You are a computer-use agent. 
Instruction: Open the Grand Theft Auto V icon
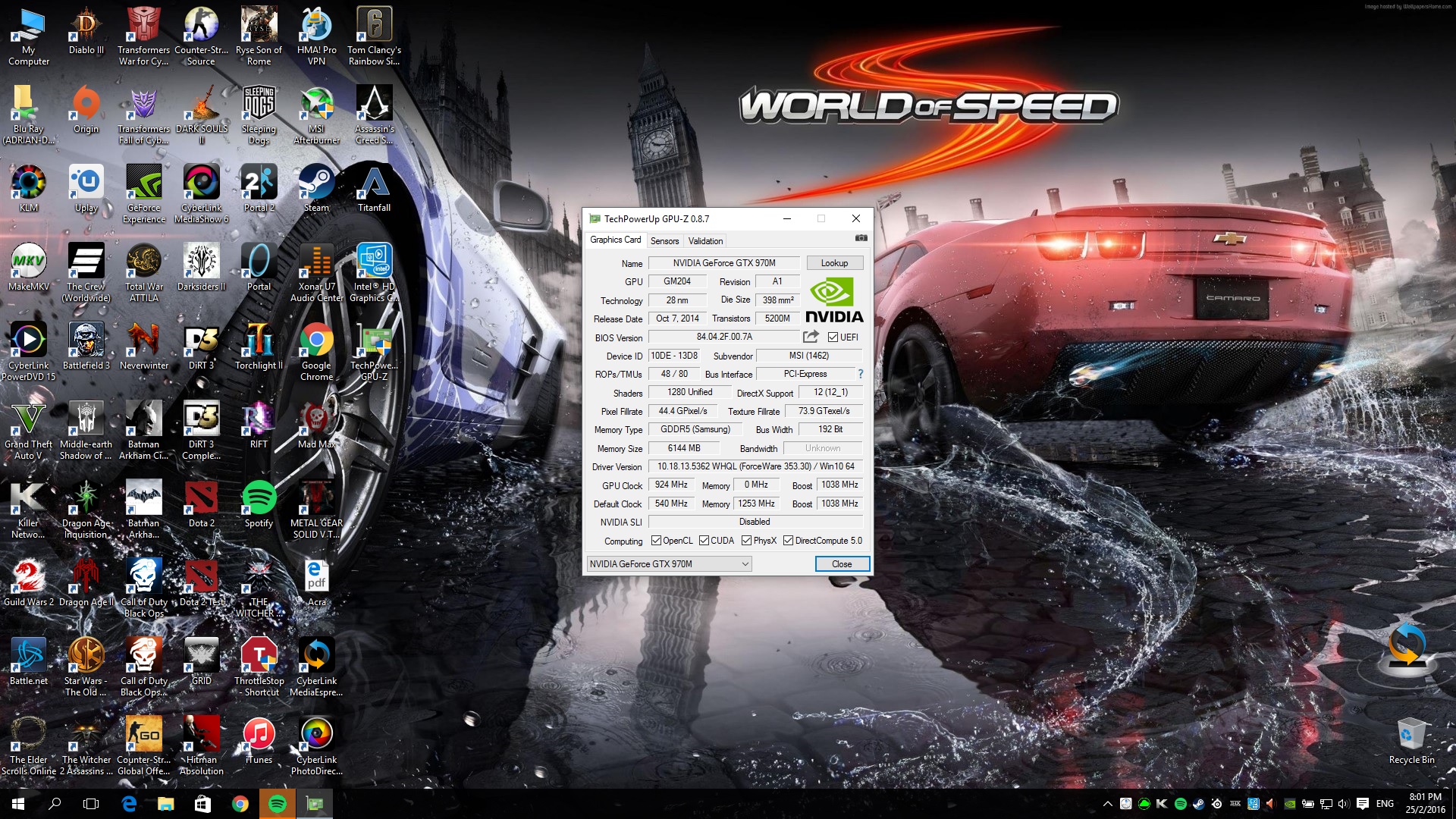tap(29, 431)
